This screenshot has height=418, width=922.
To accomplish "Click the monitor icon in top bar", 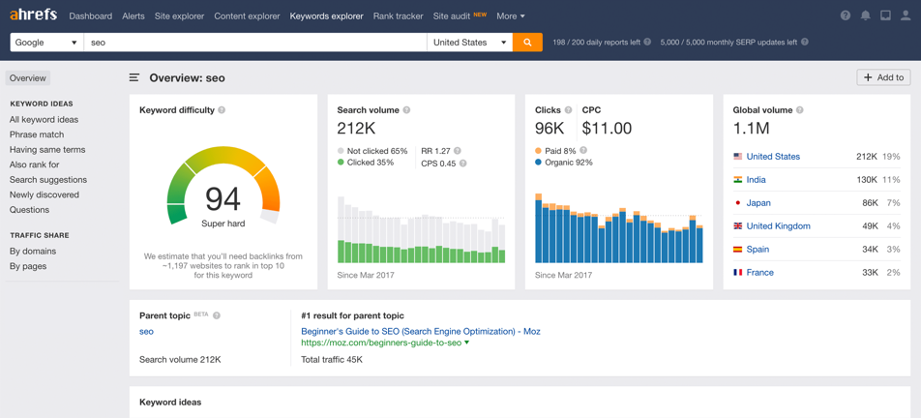I will coord(884,16).
